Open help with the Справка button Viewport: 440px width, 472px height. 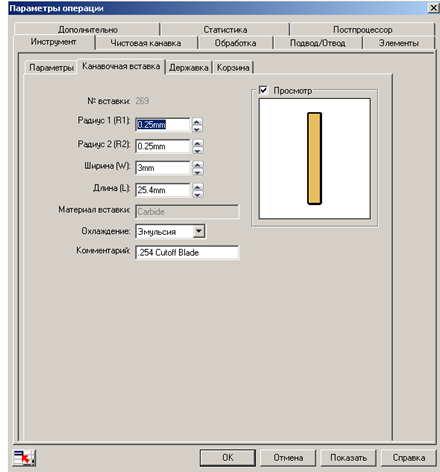coord(408,458)
